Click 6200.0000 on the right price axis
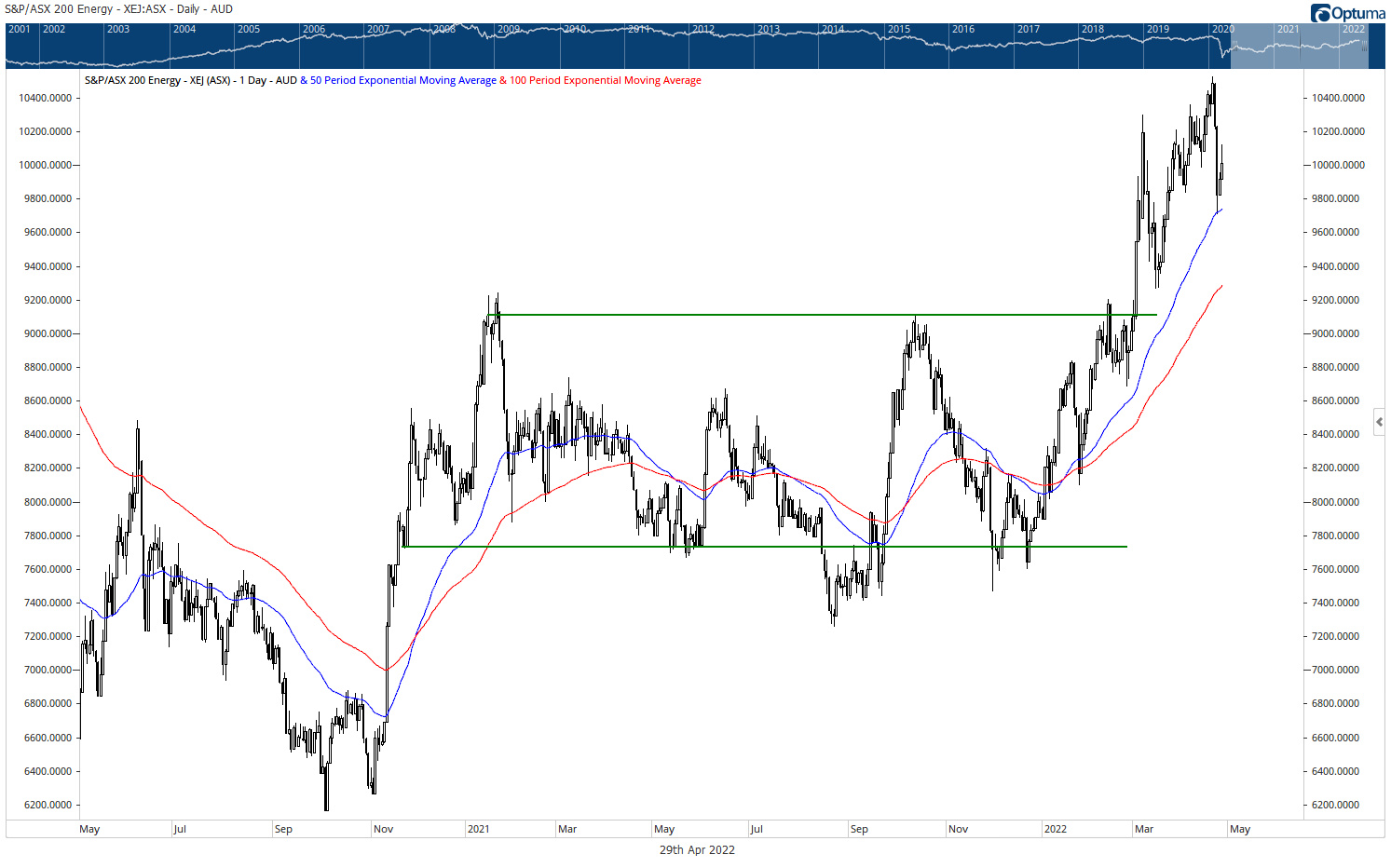This screenshot has width=1391, height=868. (1337, 805)
